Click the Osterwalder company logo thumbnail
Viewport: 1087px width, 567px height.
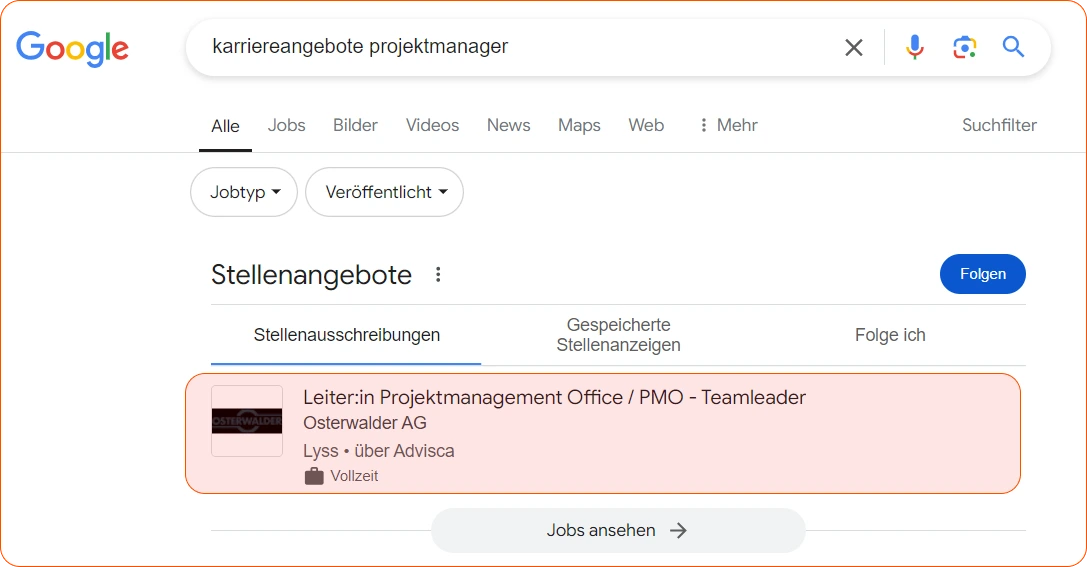pos(247,421)
